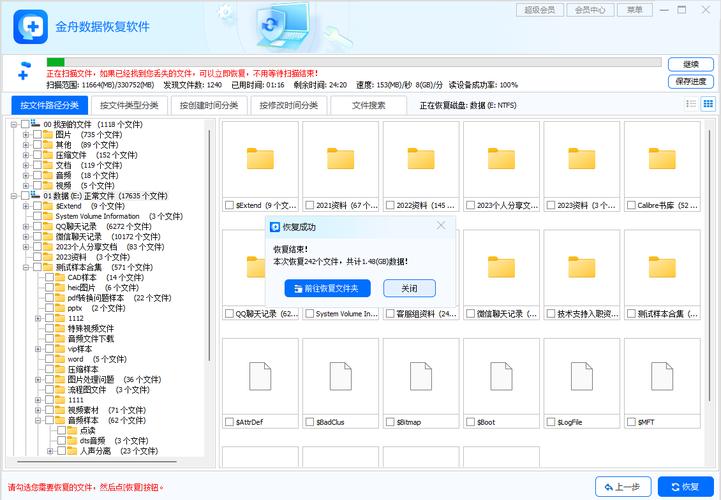Click the 金舟数据恢复软件 app logo
This screenshot has width=721, height=500.
coord(30,26)
